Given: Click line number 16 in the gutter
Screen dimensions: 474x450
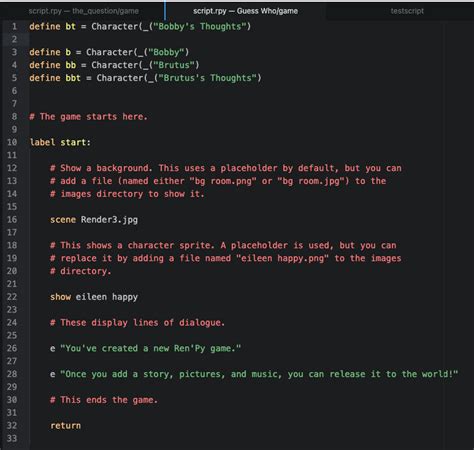Looking at the screenshot, I should (x=12, y=220).
